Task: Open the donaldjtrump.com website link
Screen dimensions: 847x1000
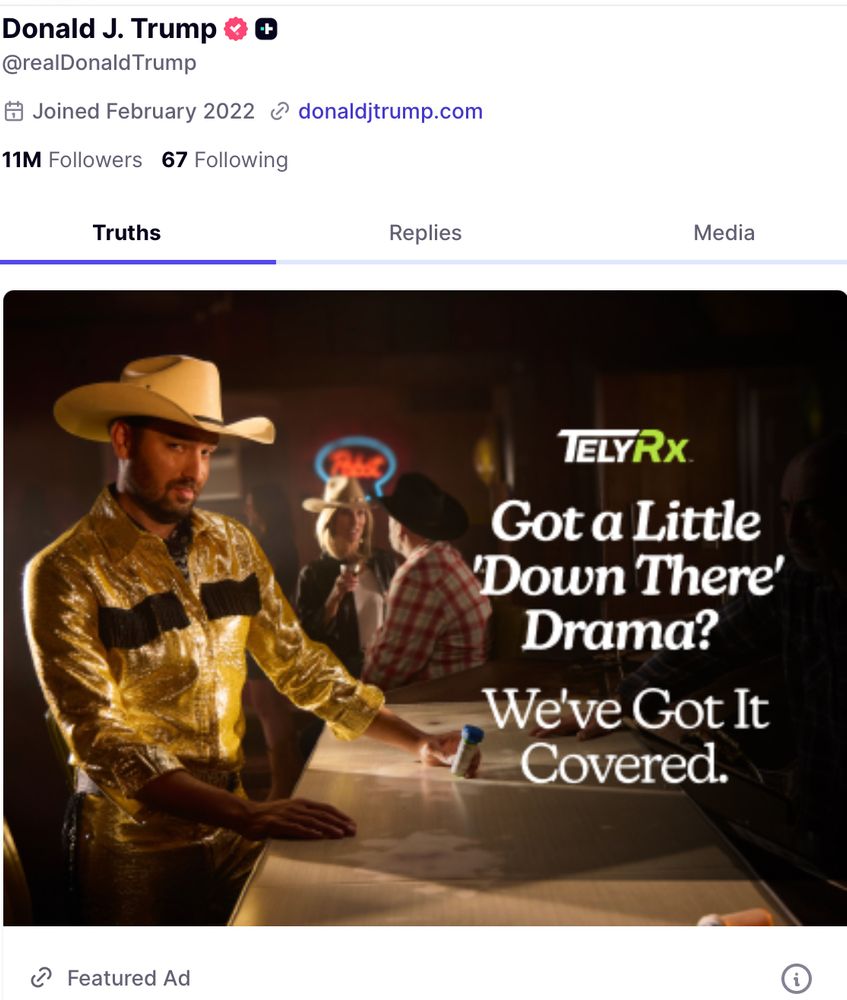Action: click(392, 111)
